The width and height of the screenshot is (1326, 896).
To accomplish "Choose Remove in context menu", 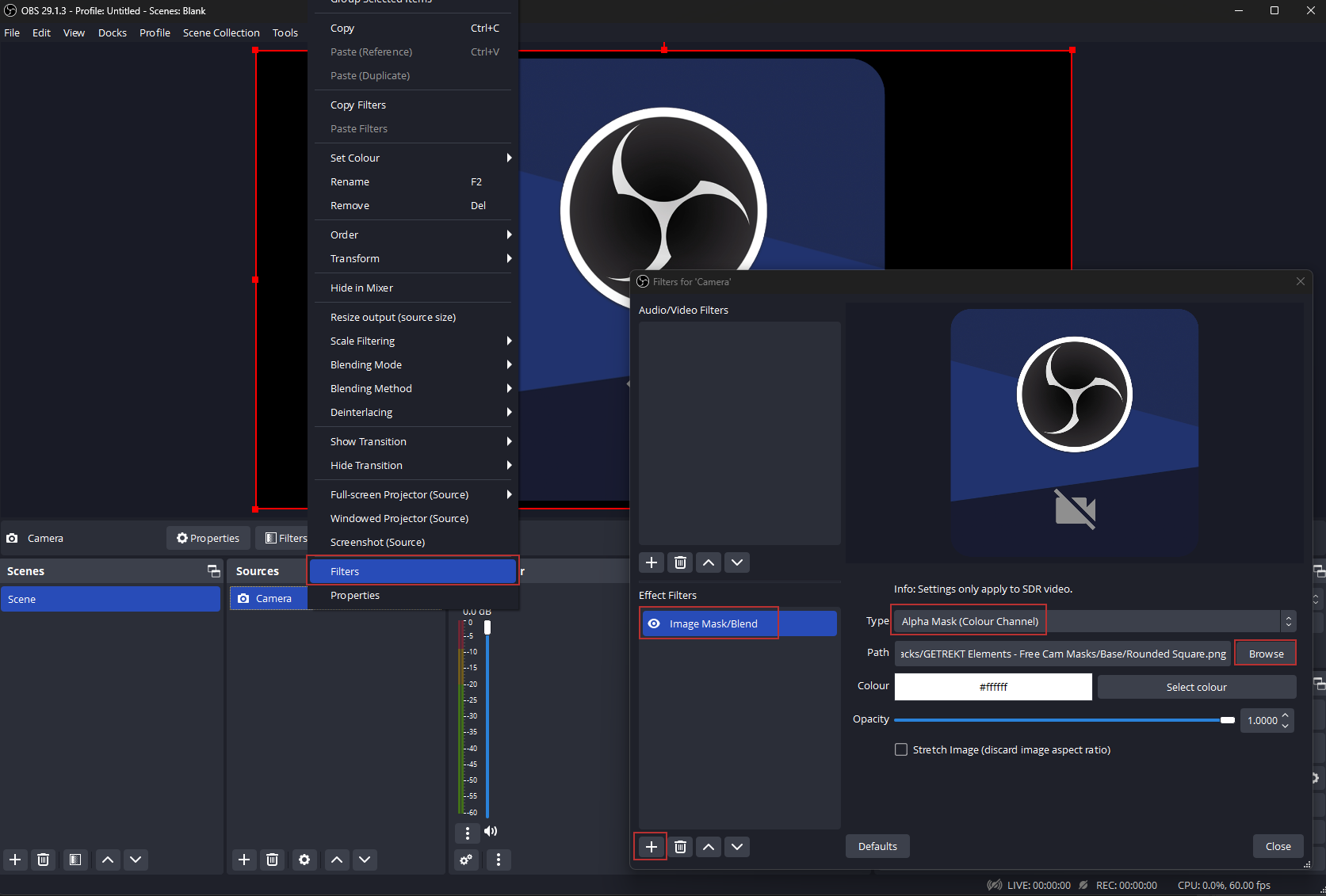I will (415, 205).
